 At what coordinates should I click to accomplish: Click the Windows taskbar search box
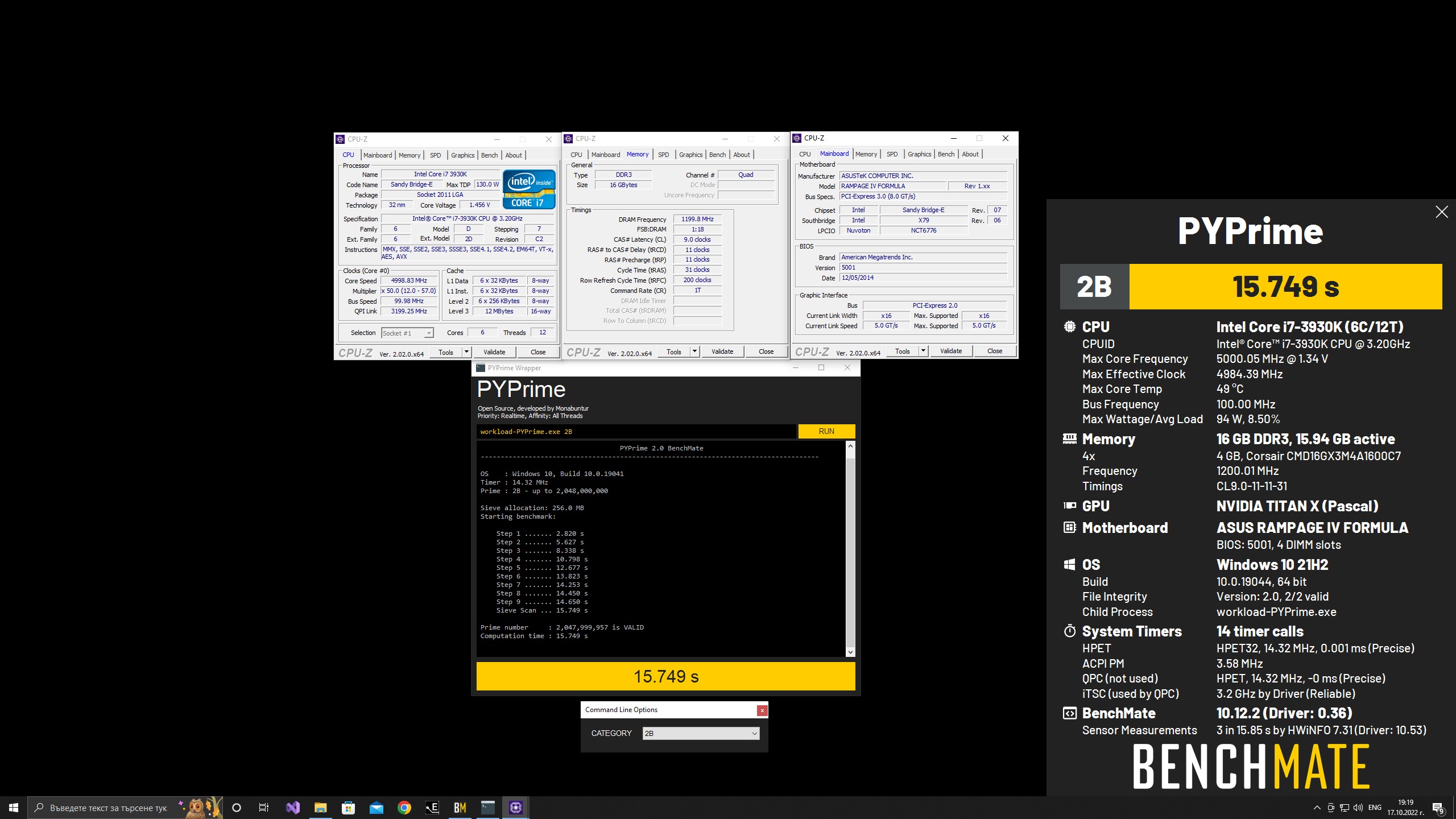click(x=125, y=808)
